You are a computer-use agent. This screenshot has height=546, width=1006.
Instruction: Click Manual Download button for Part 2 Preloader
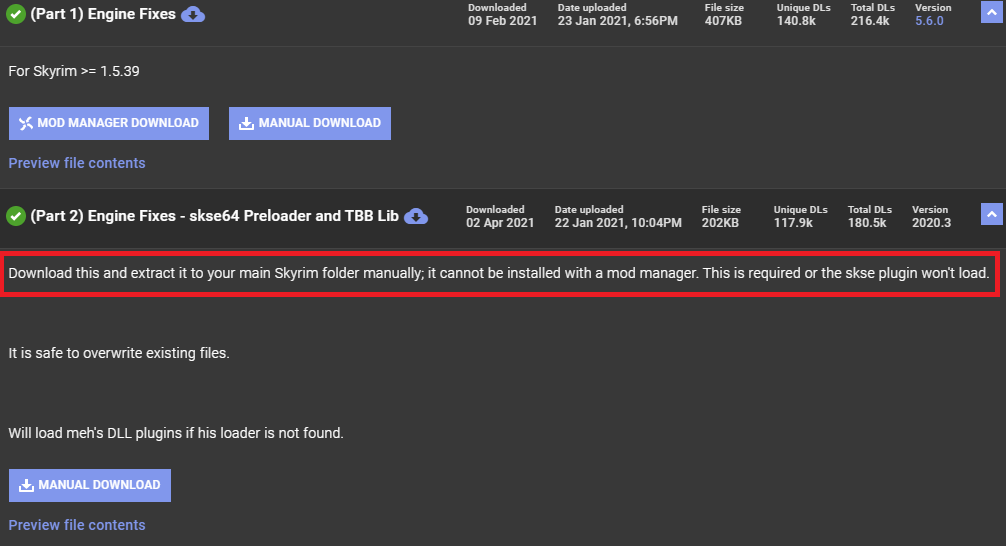click(90, 485)
